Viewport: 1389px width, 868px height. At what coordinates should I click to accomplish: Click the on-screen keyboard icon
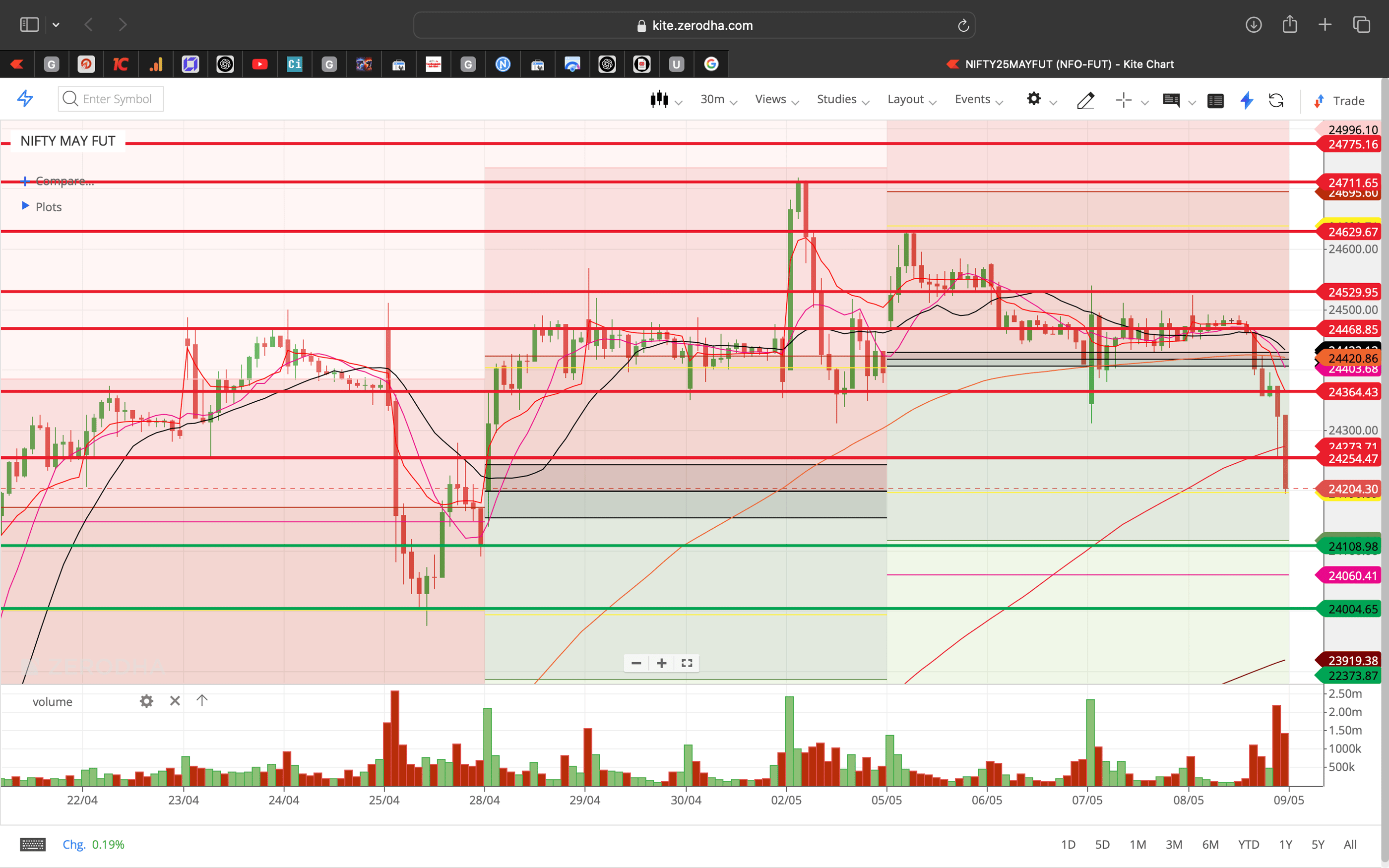point(33,844)
